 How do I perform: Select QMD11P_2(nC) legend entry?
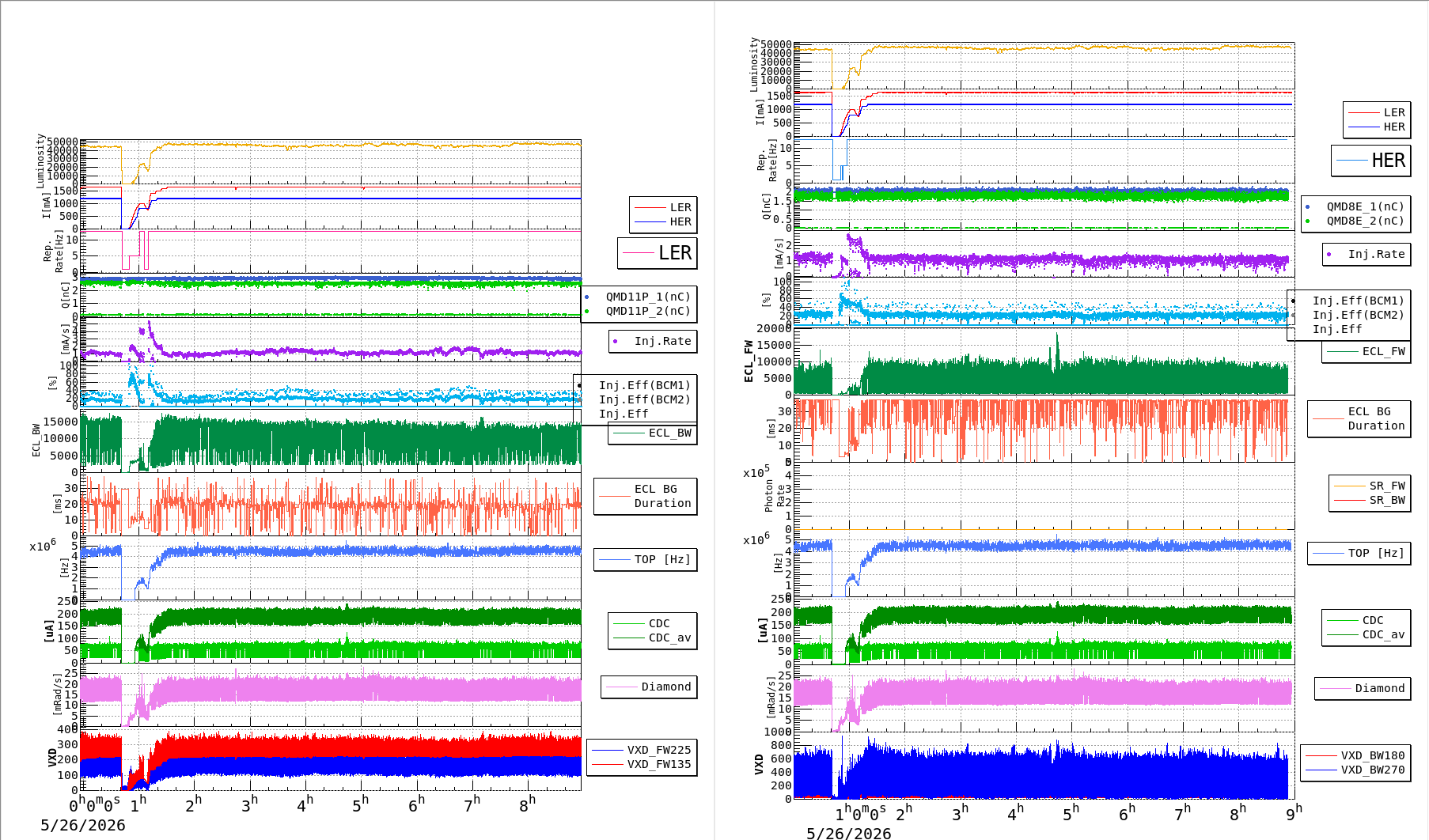[x=648, y=311]
